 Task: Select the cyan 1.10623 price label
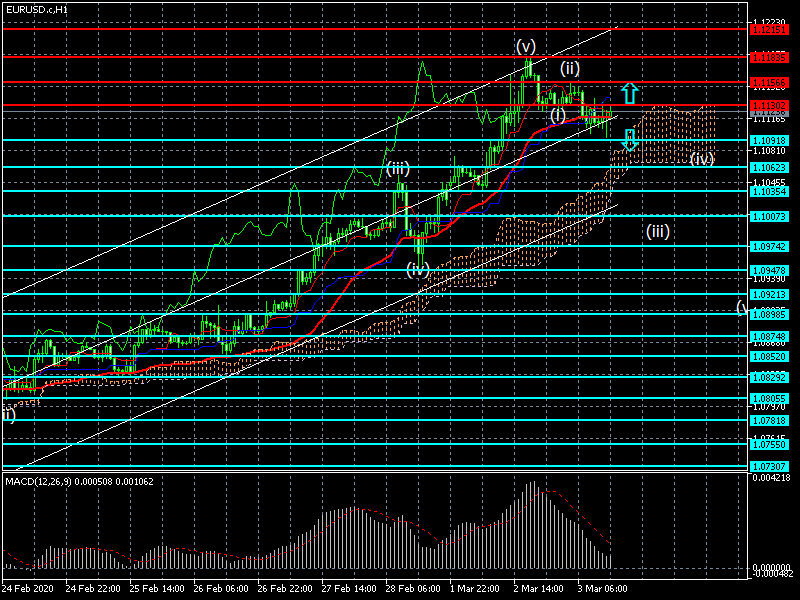(x=769, y=167)
